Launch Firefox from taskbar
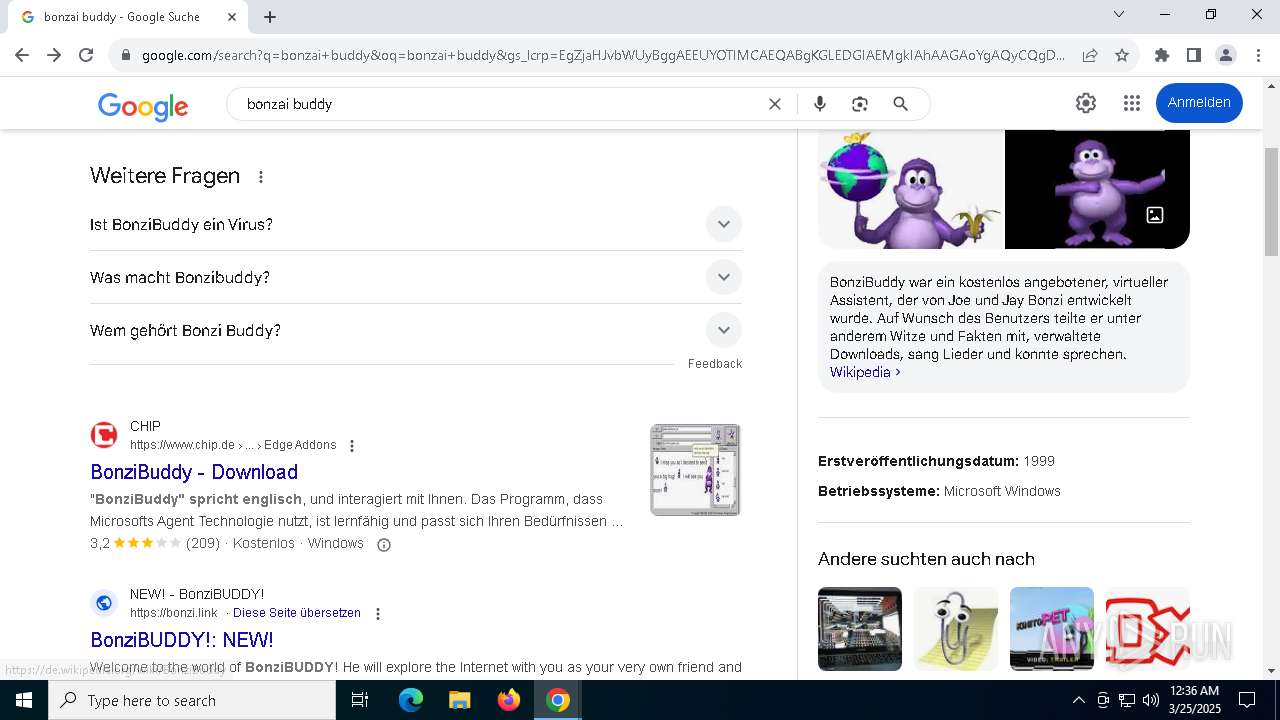Image resolution: width=1280 pixels, height=720 pixels. tap(509, 700)
